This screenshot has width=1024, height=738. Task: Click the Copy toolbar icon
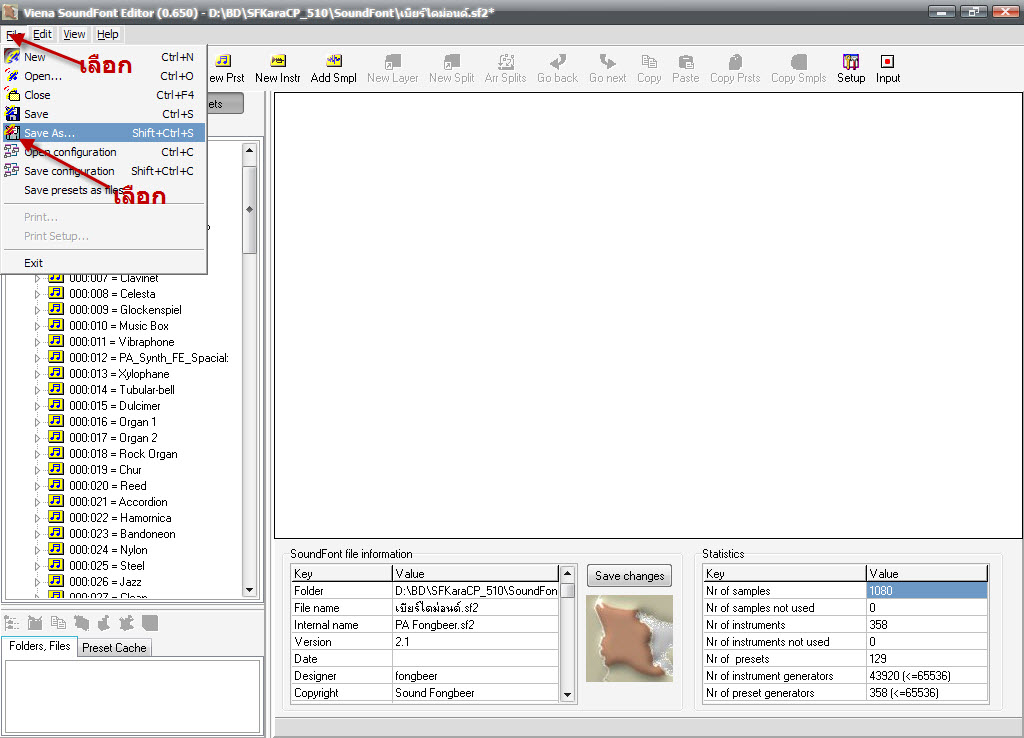pyautogui.click(x=648, y=61)
